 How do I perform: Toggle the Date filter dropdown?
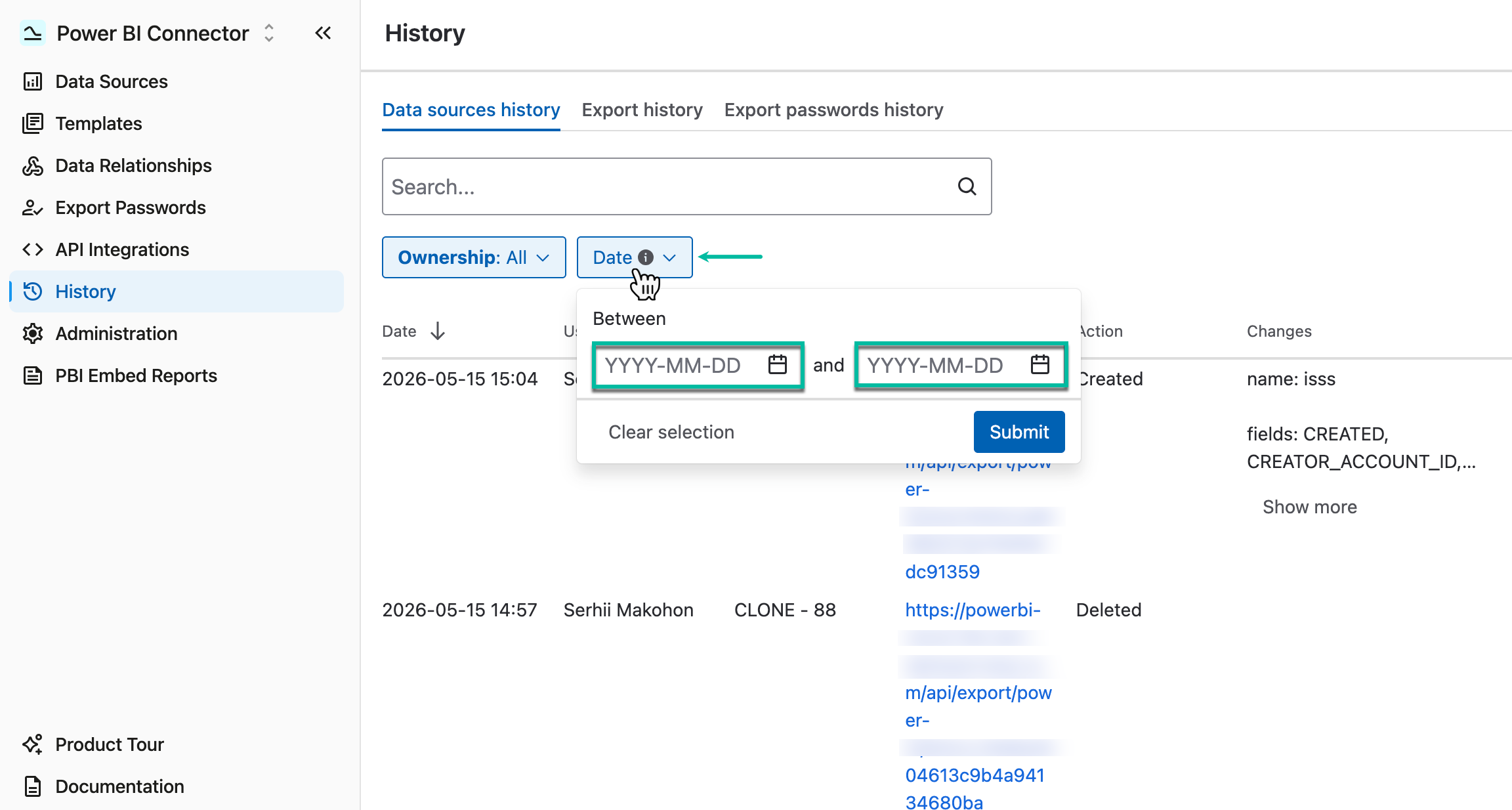click(635, 257)
